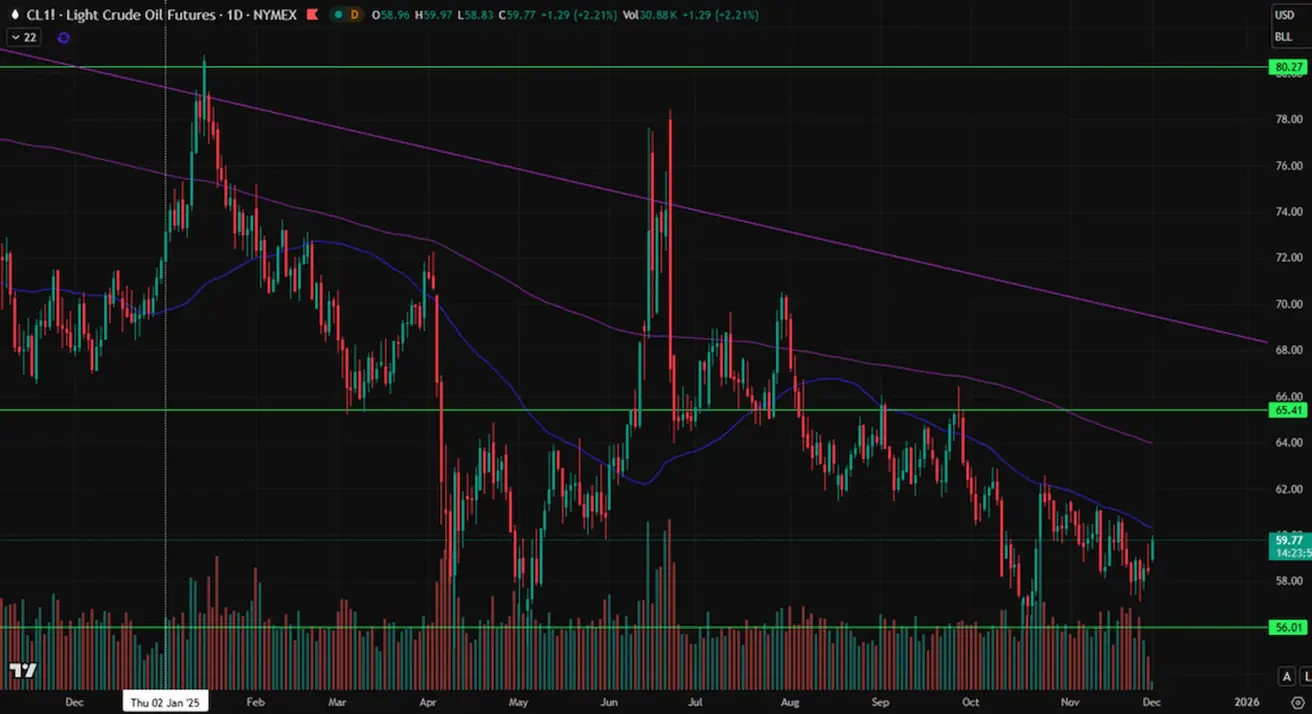Open the TradingView logo at bottom left
Viewport: 1312px width, 714px height.
(x=22, y=670)
